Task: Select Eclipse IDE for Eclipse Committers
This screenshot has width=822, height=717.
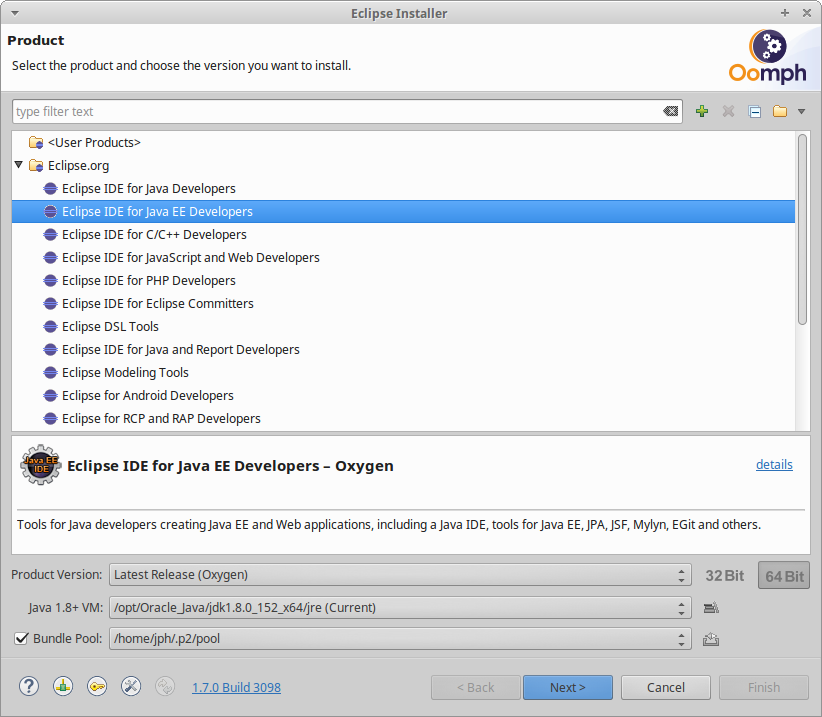Action: coord(157,304)
